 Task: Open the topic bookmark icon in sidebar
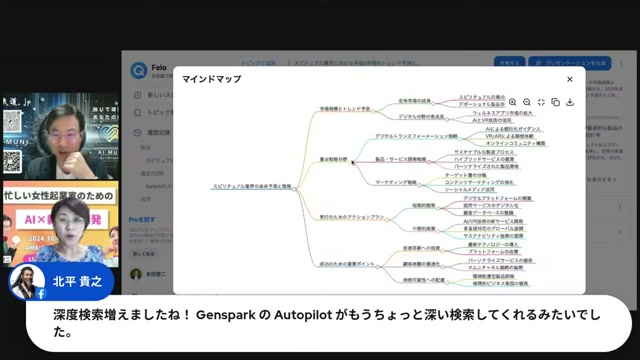pos(138,112)
